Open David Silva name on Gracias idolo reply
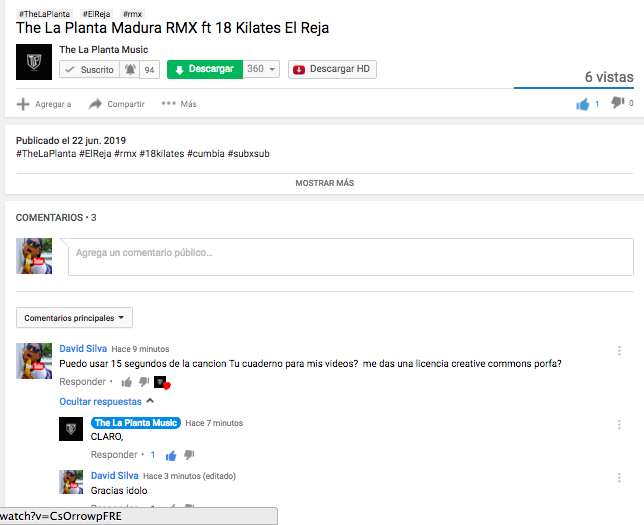 tap(115, 476)
